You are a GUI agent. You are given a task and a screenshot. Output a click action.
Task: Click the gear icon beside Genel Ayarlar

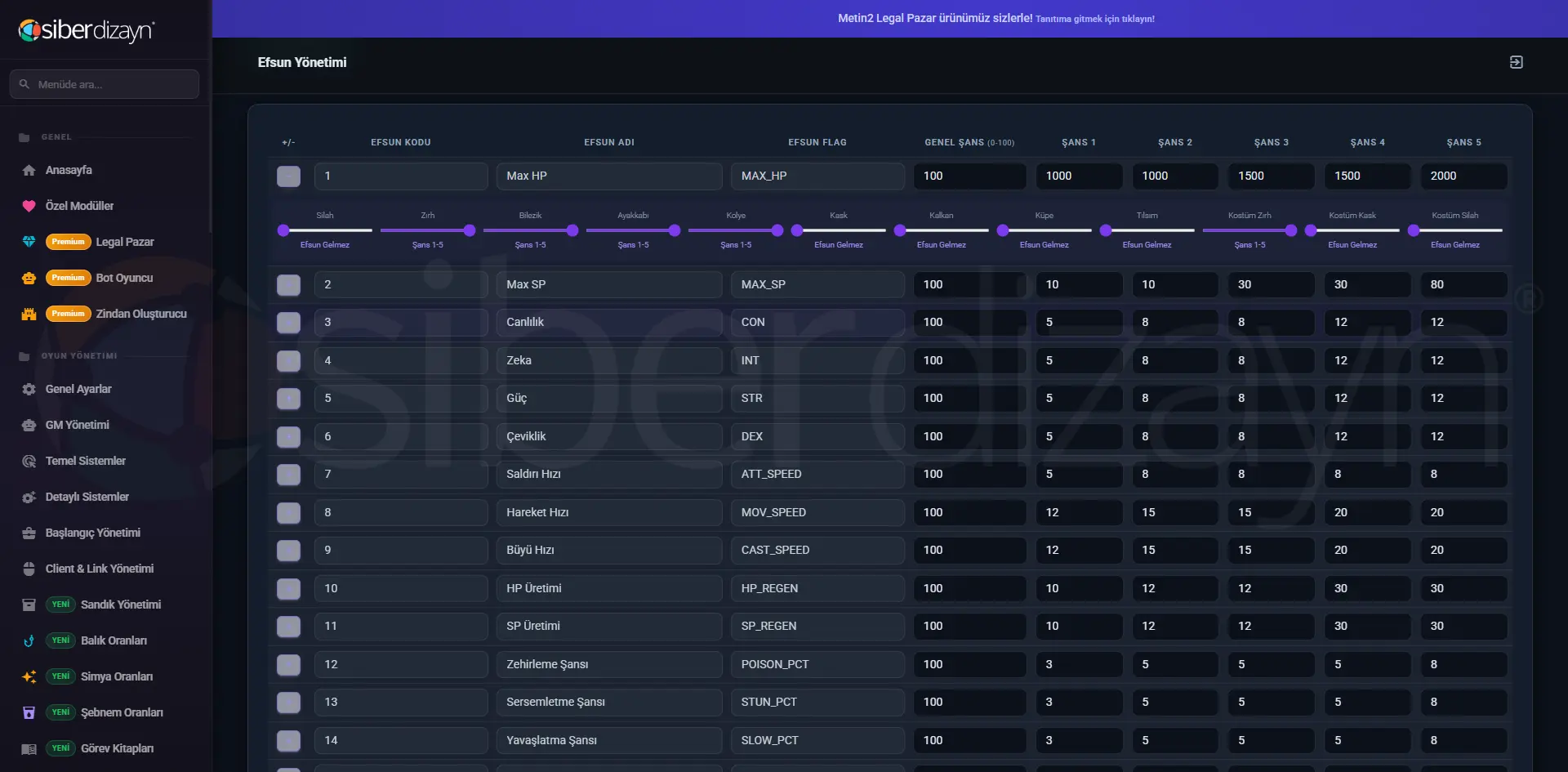point(29,389)
